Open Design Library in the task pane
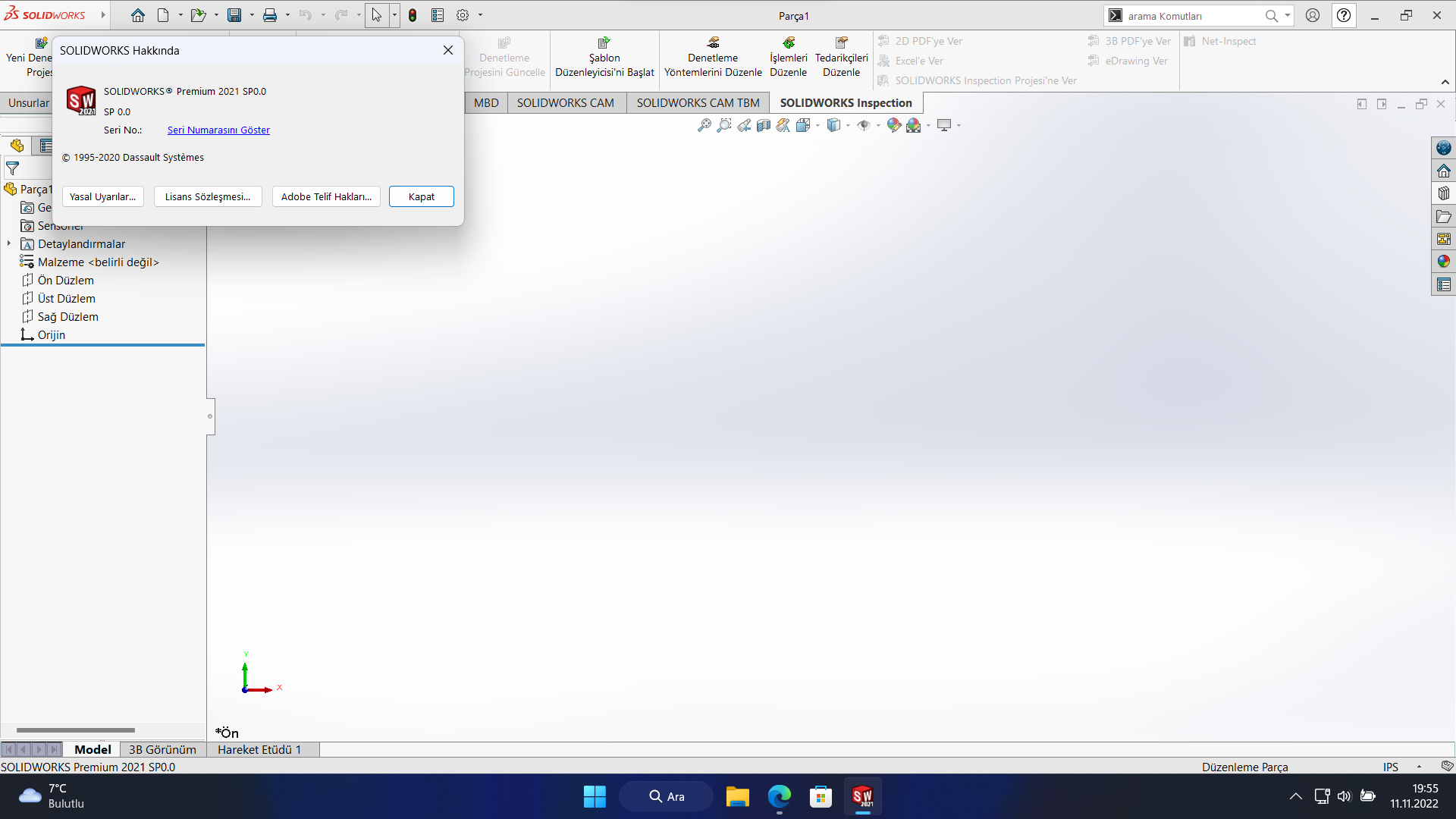1456x819 pixels. click(x=1443, y=193)
